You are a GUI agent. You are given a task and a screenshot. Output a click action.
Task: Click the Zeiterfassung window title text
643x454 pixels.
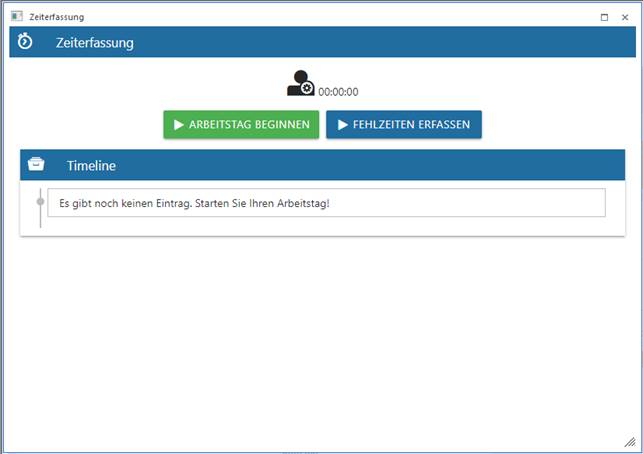(57, 17)
